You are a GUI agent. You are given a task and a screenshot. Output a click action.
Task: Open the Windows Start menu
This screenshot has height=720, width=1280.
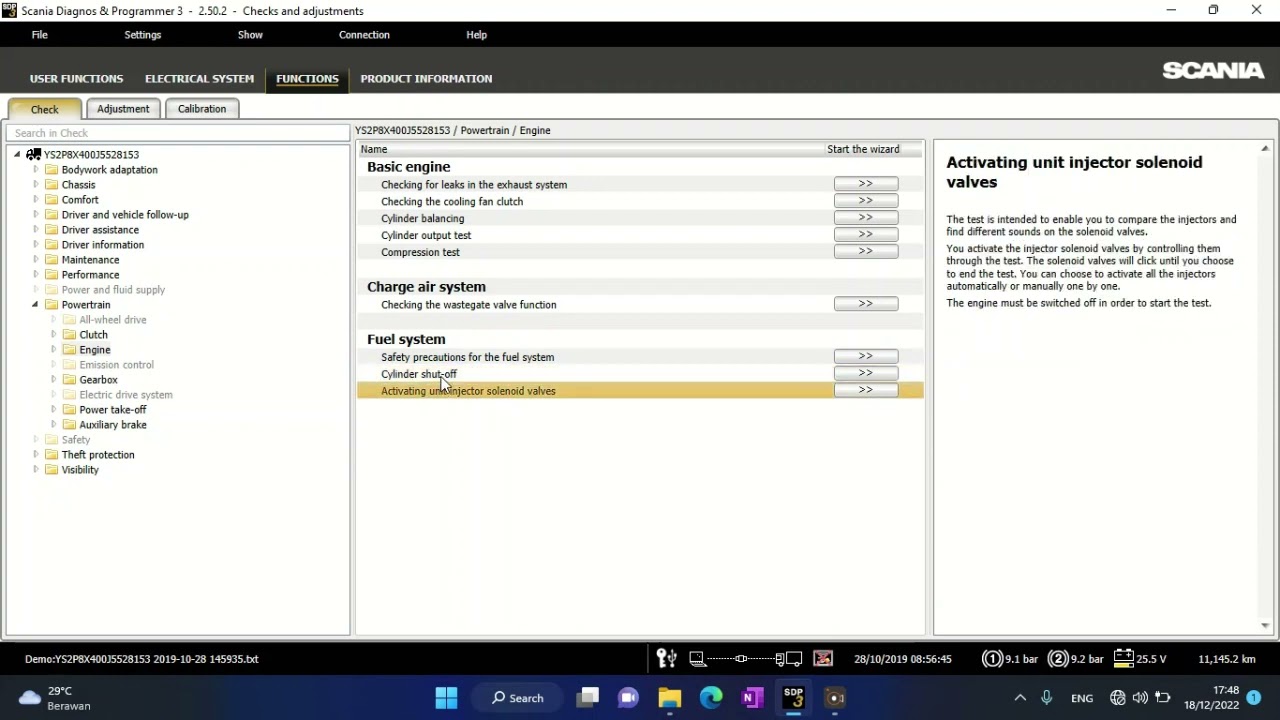point(446,698)
